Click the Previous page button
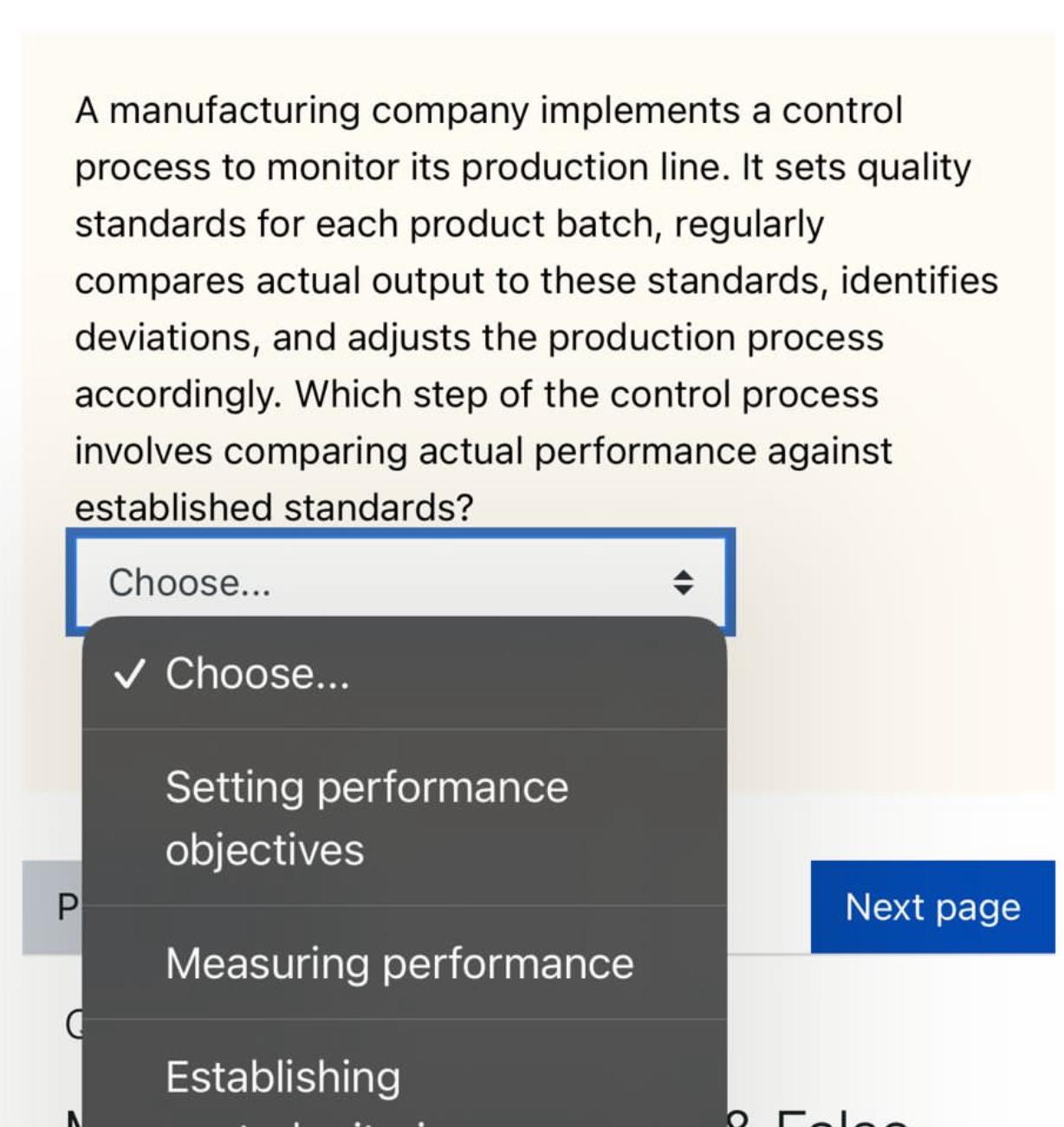This screenshot has height=1127, width=1064. (x=52, y=907)
